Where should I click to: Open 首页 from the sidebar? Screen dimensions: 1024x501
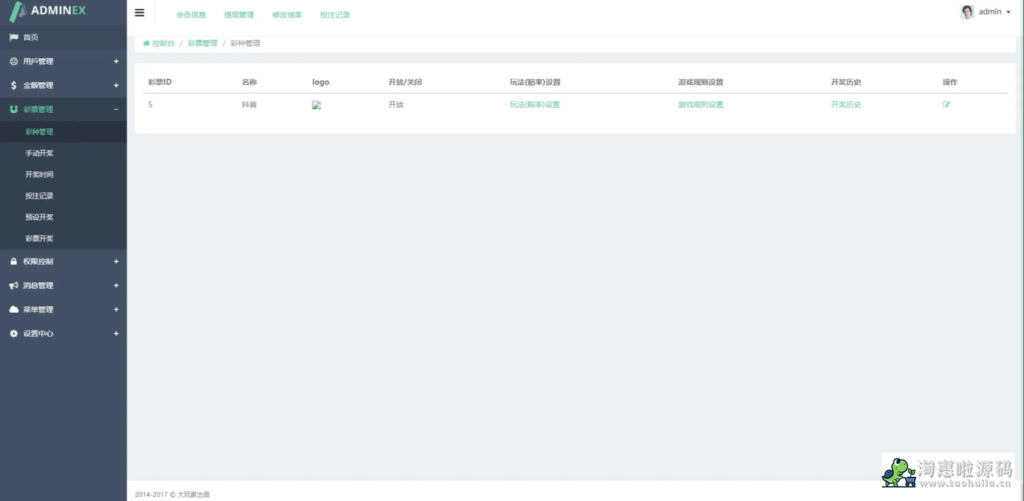30,37
